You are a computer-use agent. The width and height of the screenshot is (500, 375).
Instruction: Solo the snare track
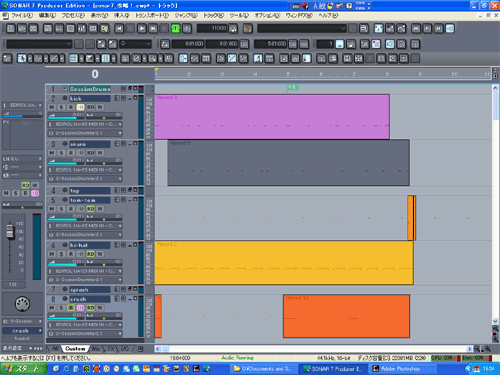point(61,153)
